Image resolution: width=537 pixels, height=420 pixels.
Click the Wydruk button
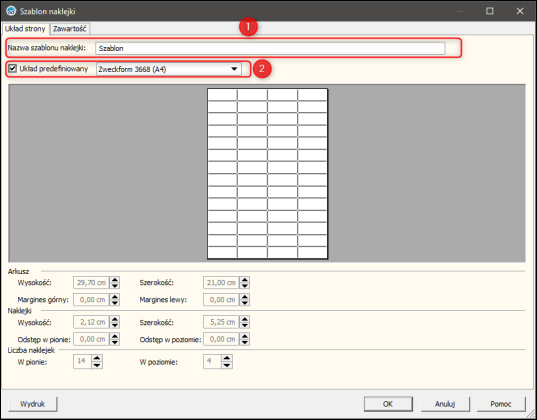[x=33, y=404]
